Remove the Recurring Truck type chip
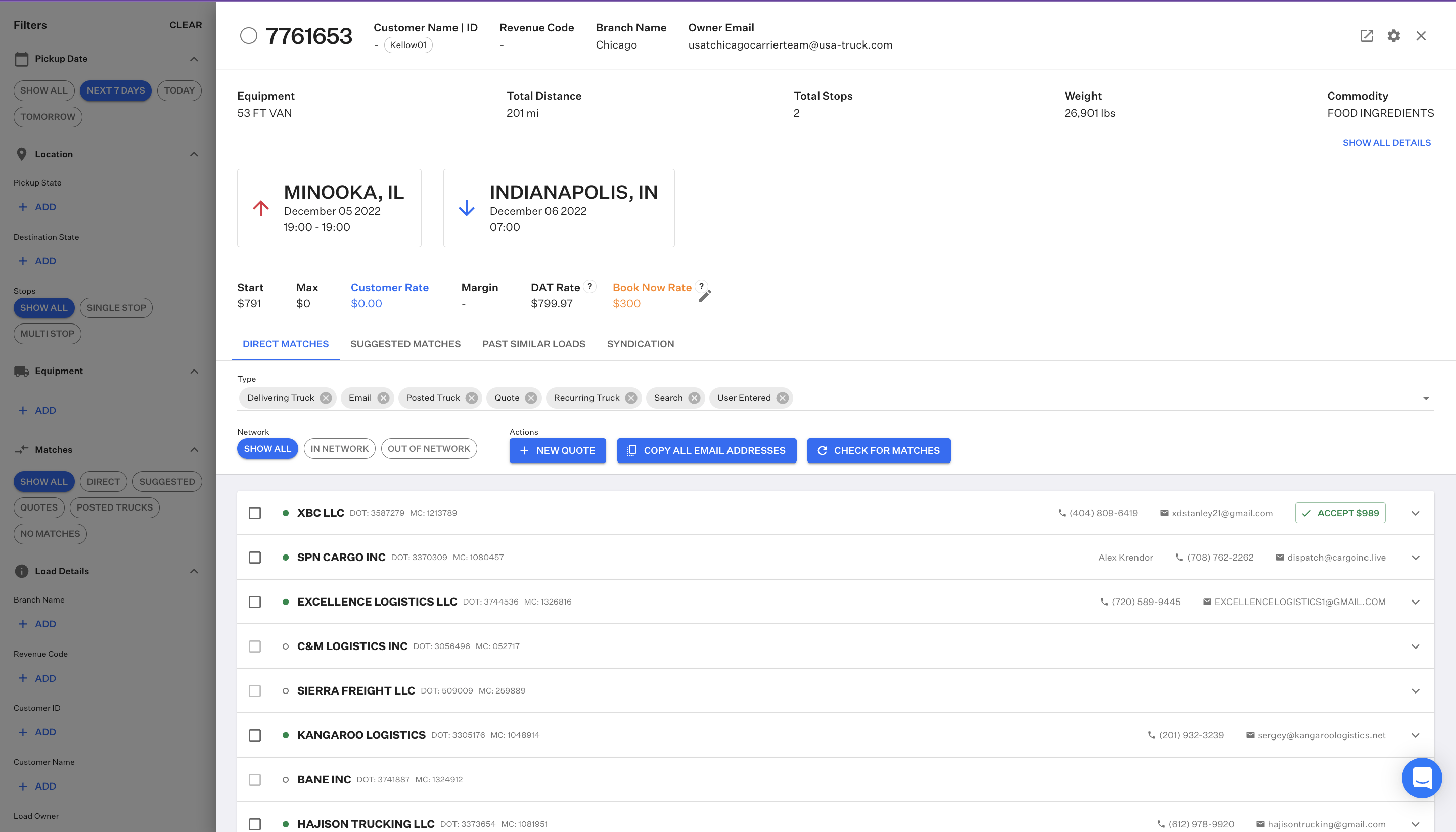The image size is (1456, 832). [631, 398]
